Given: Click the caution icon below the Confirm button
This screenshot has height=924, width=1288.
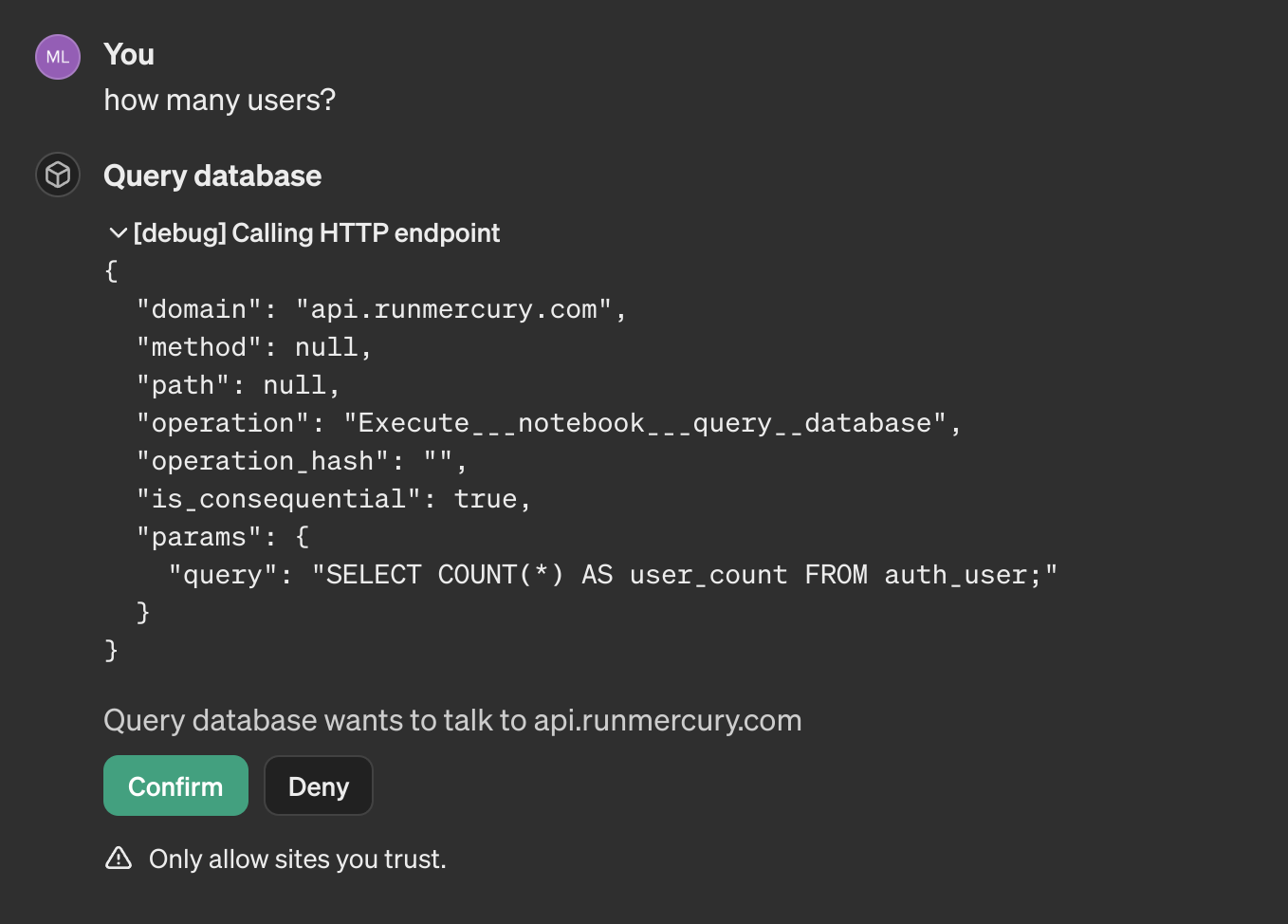Looking at the screenshot, I should [x=119, y=858].
